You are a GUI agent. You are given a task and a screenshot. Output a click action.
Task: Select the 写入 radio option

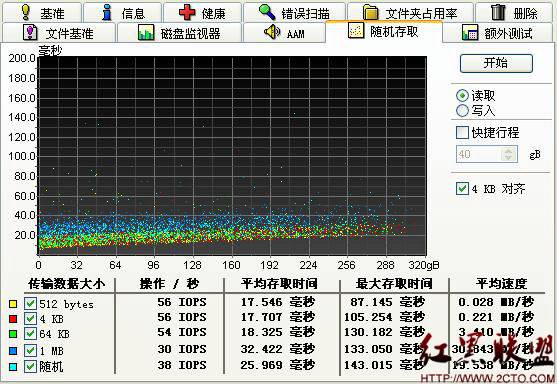[462, 110]
